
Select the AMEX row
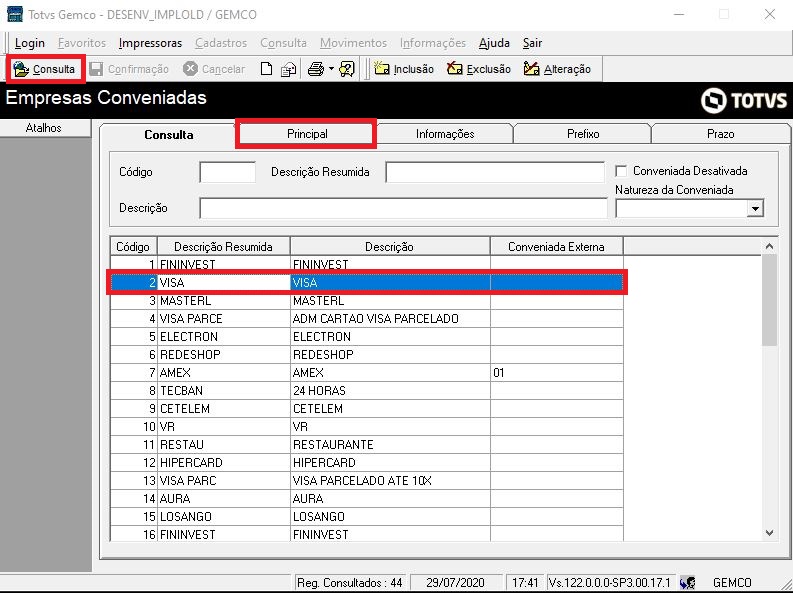tap(367, 373)
